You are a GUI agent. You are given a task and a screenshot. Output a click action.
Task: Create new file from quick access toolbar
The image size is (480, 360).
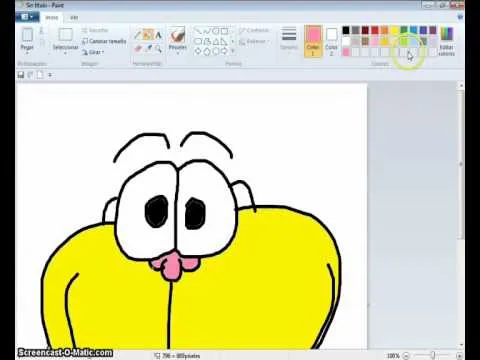(40, 75)
